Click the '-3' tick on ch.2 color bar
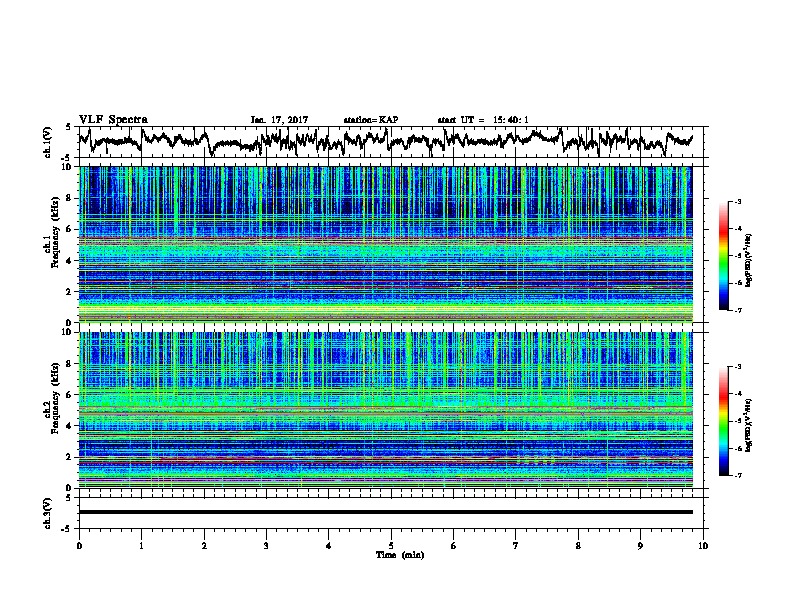 pyautogui.click(x=737, y=367)
